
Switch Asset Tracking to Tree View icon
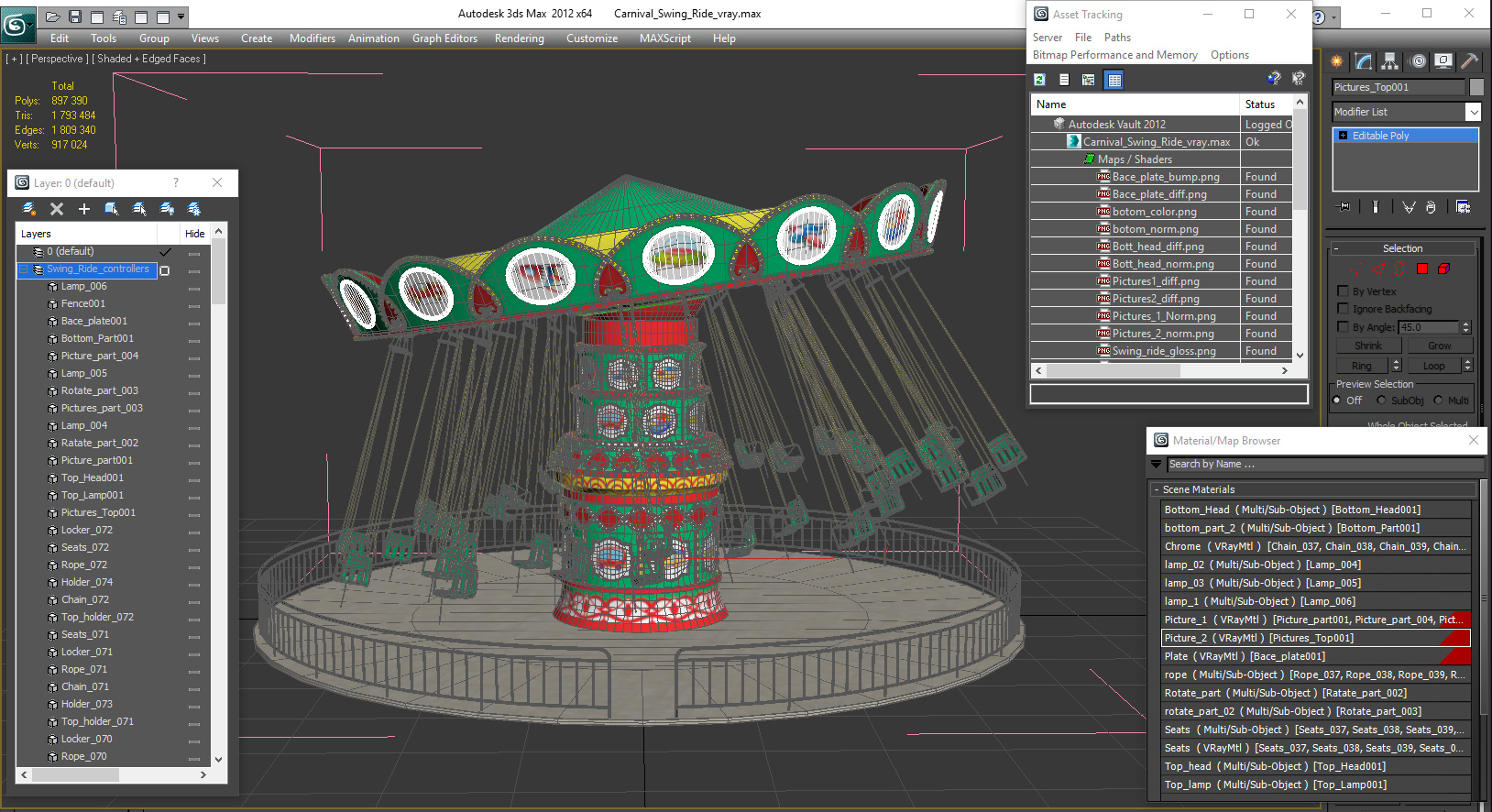1088,80
